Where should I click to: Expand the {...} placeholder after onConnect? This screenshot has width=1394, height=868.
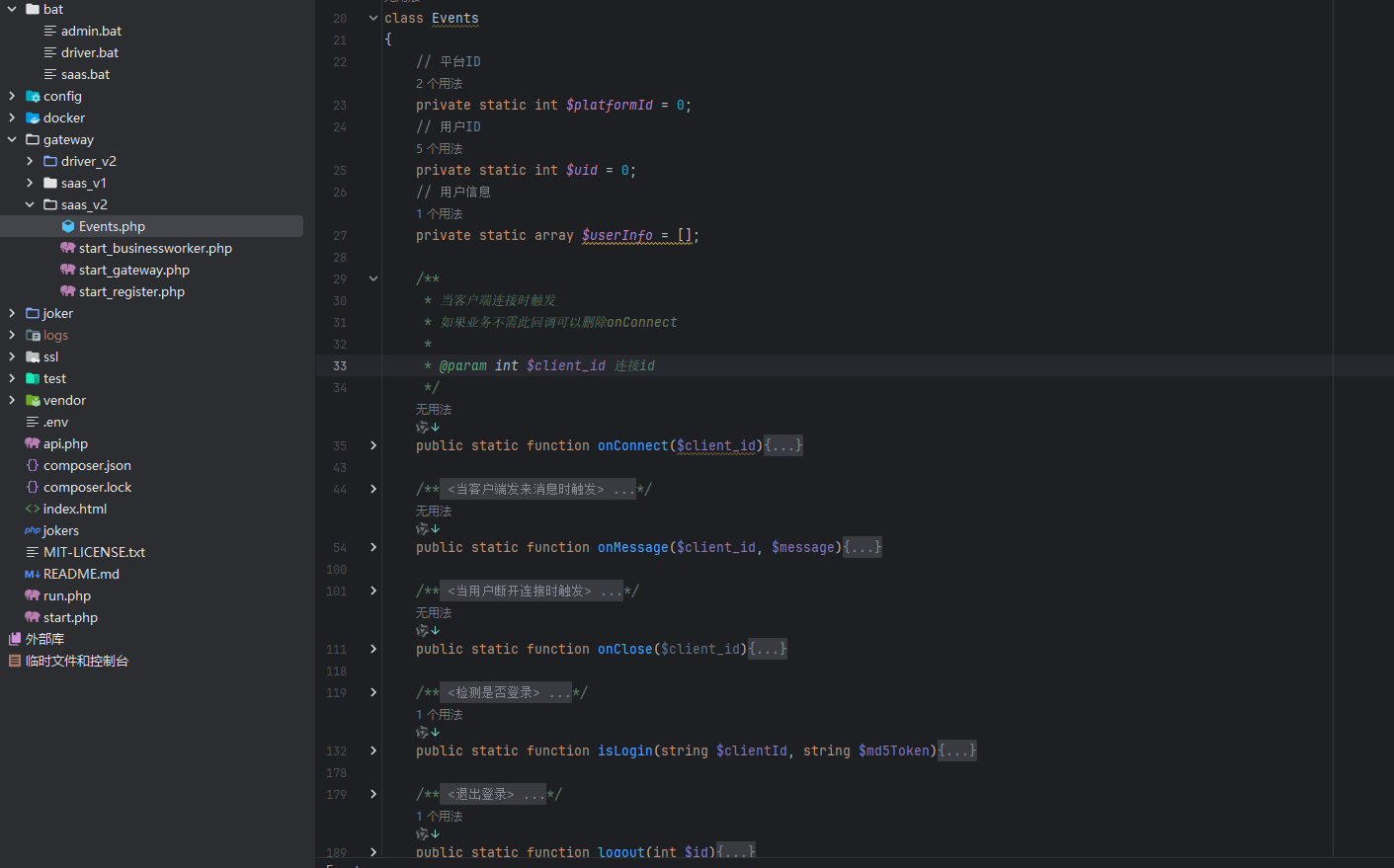[x=783, y=445]
